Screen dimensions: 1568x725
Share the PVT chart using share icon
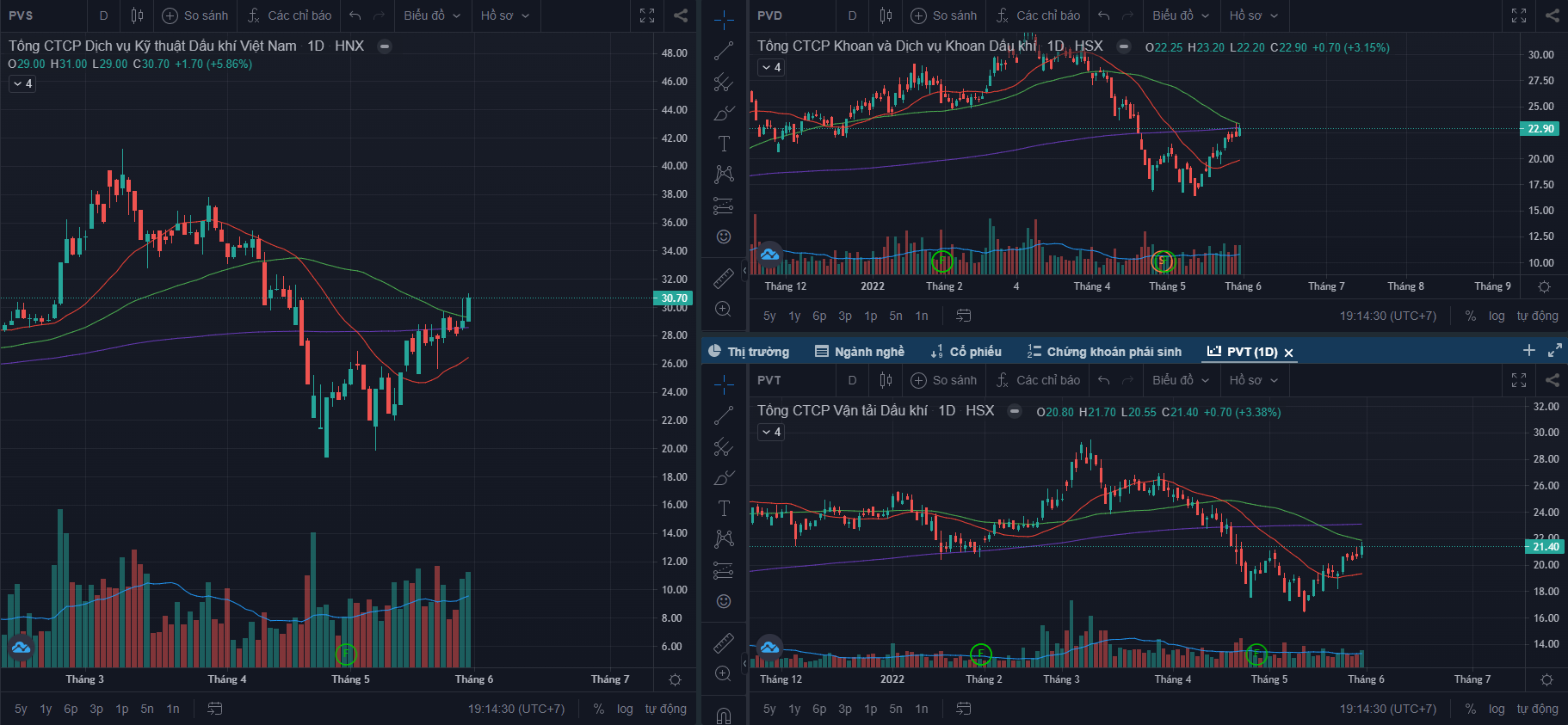(x=1553, y=380)
